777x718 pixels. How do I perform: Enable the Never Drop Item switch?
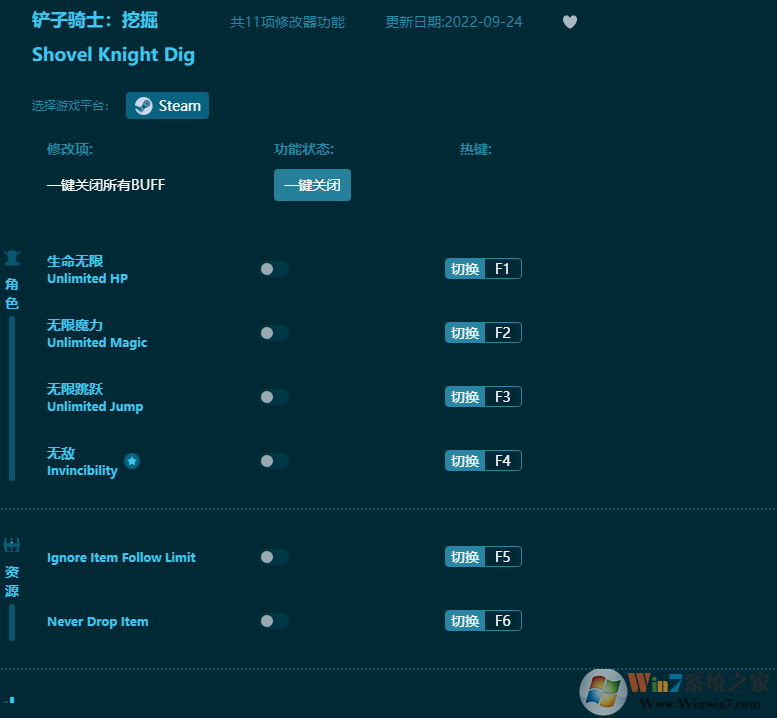click(x=274, y=621)
